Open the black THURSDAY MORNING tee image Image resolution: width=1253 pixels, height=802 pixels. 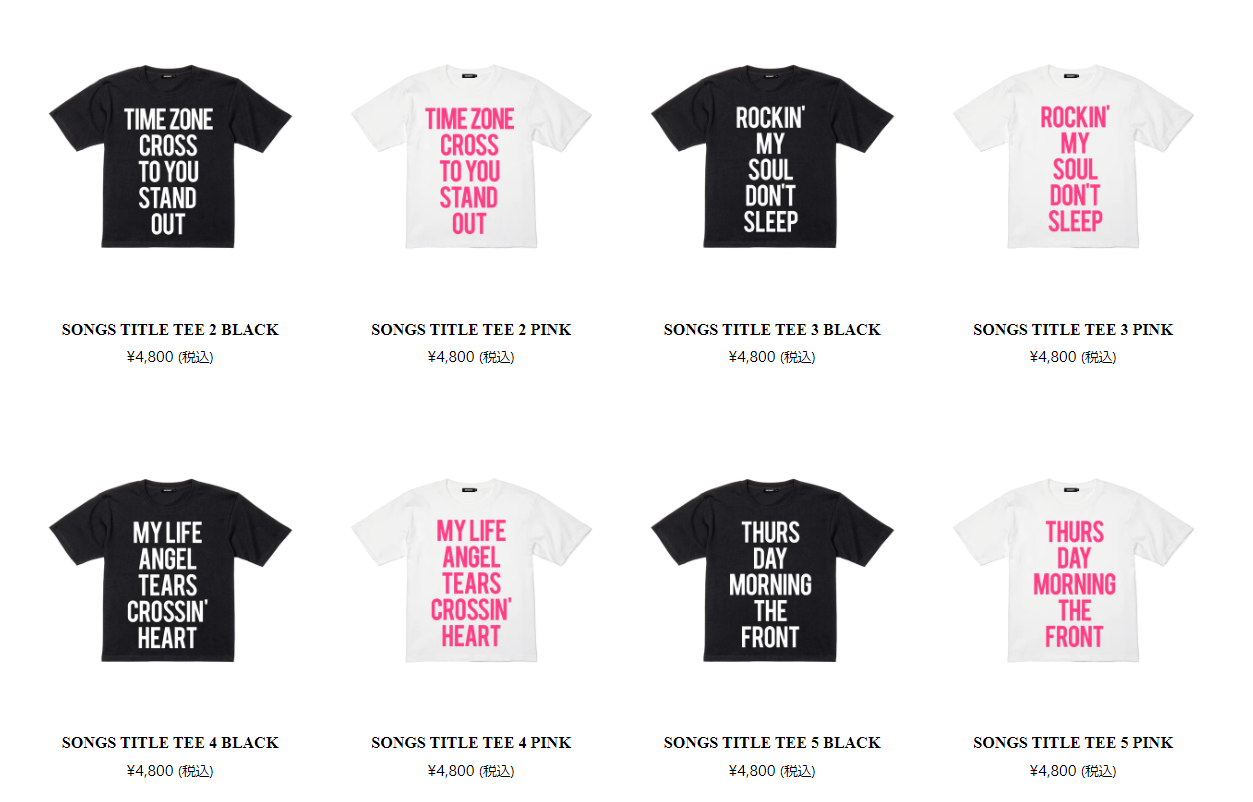tap(772, 570)
